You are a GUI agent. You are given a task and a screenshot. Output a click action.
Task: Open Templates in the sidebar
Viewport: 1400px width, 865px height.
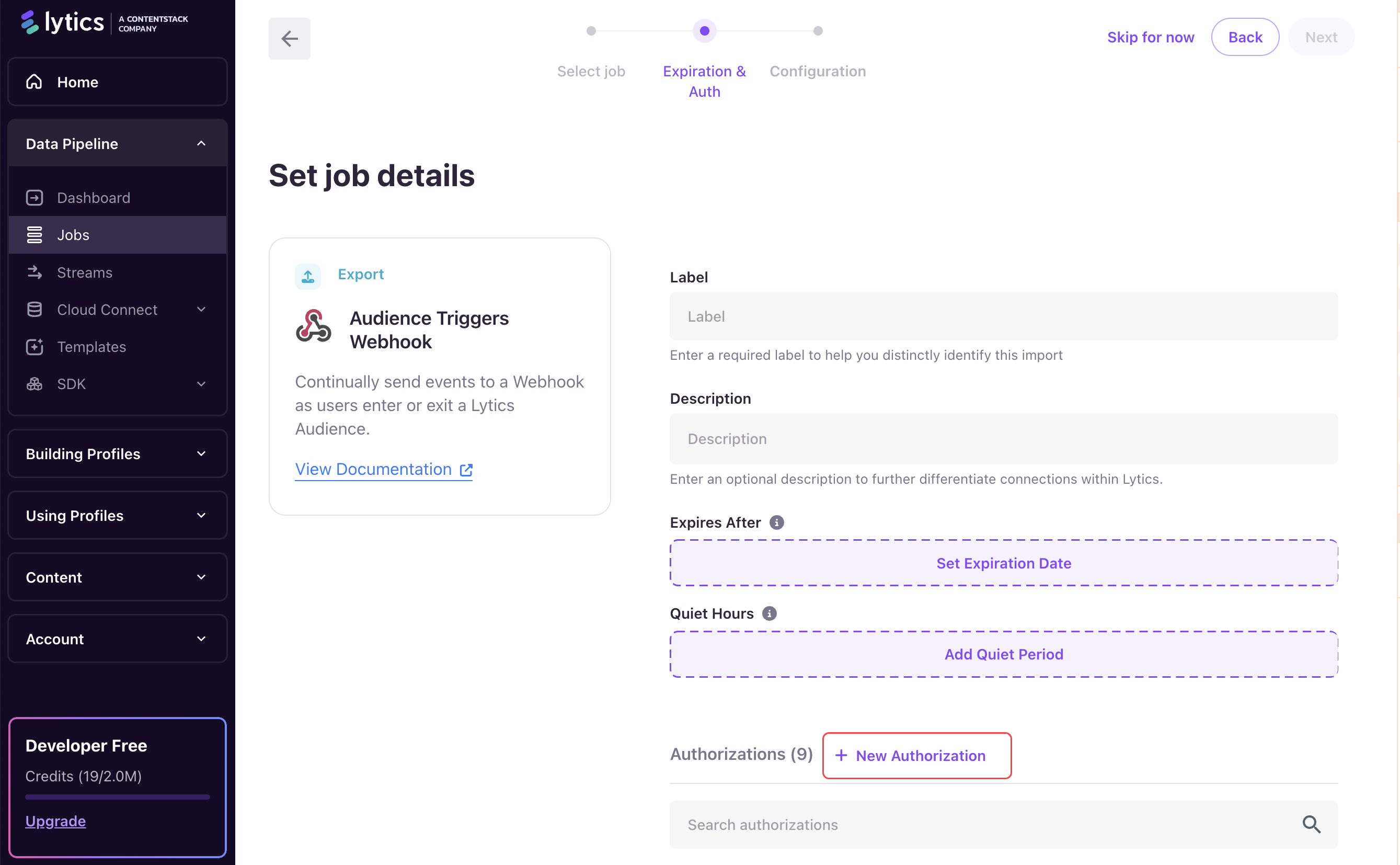pyautogui.click(x=91, y=347)
